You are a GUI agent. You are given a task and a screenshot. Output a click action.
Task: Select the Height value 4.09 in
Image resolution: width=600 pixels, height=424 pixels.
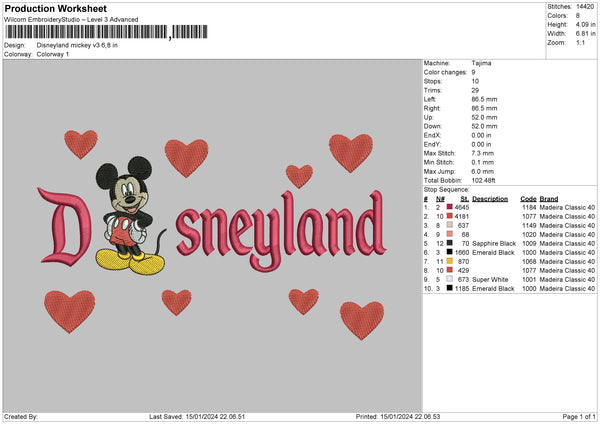point(585,24)
